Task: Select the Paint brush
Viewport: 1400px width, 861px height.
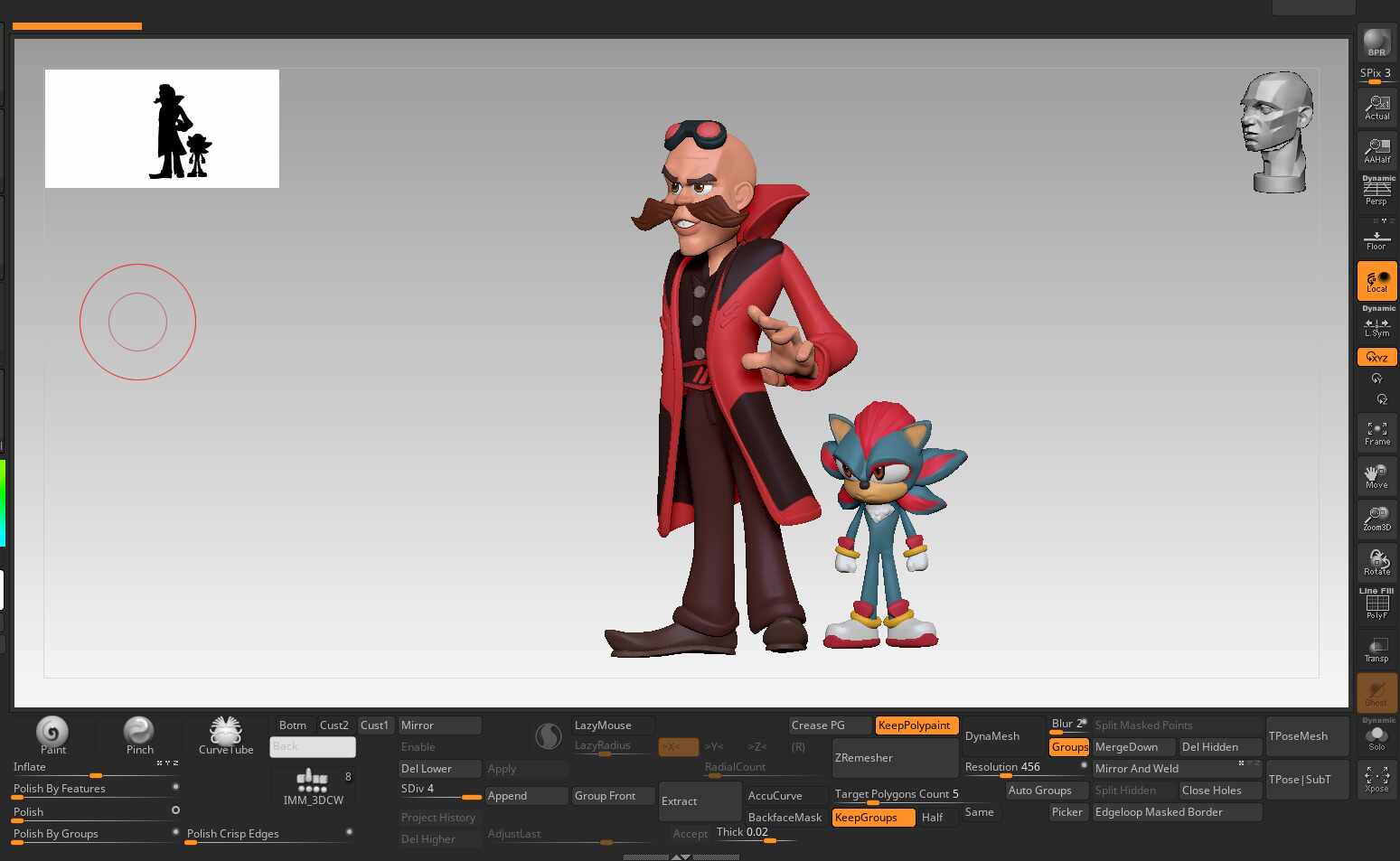Action: [x=52, y=735]
